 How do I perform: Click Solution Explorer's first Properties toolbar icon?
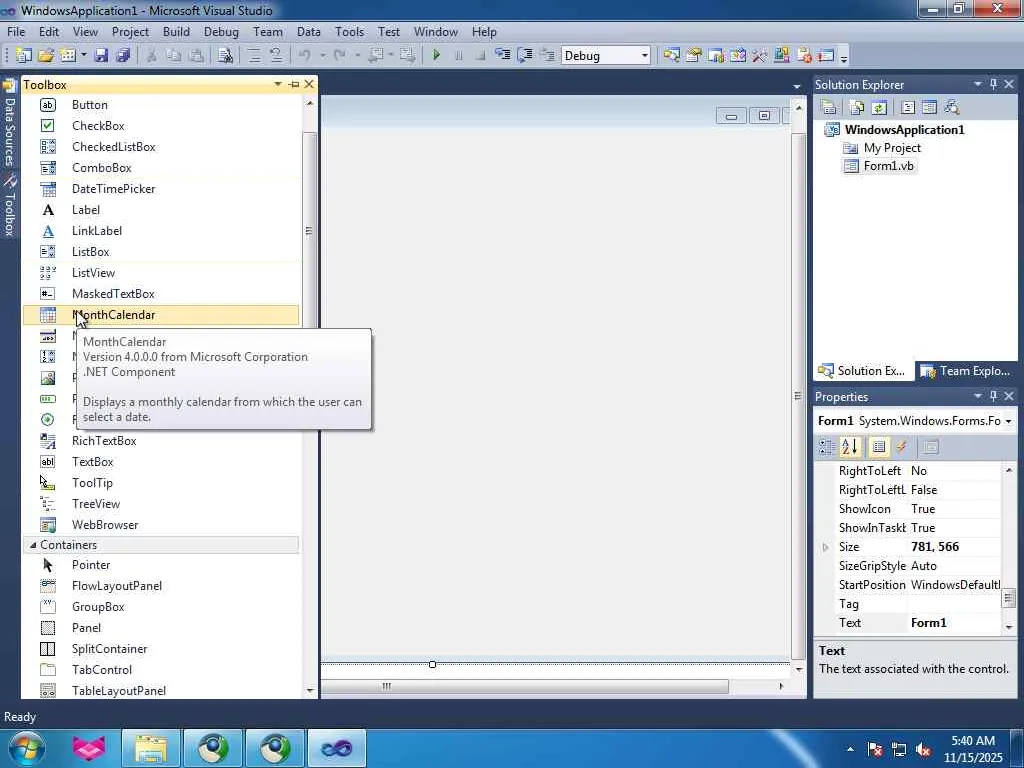click(x=829, y=108)
